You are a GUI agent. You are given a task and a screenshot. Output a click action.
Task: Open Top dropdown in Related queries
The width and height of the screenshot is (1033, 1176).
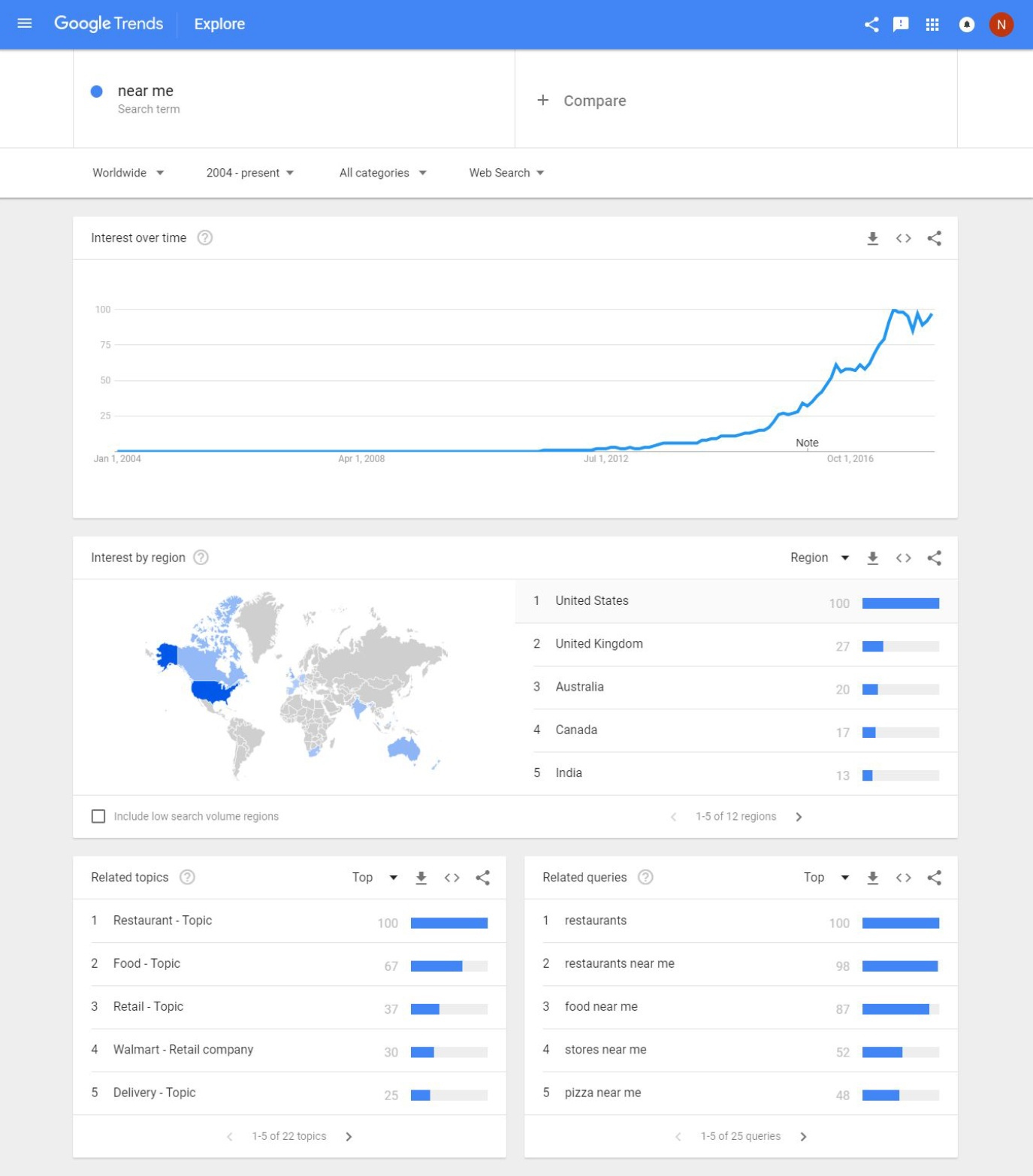click(826, 878)
